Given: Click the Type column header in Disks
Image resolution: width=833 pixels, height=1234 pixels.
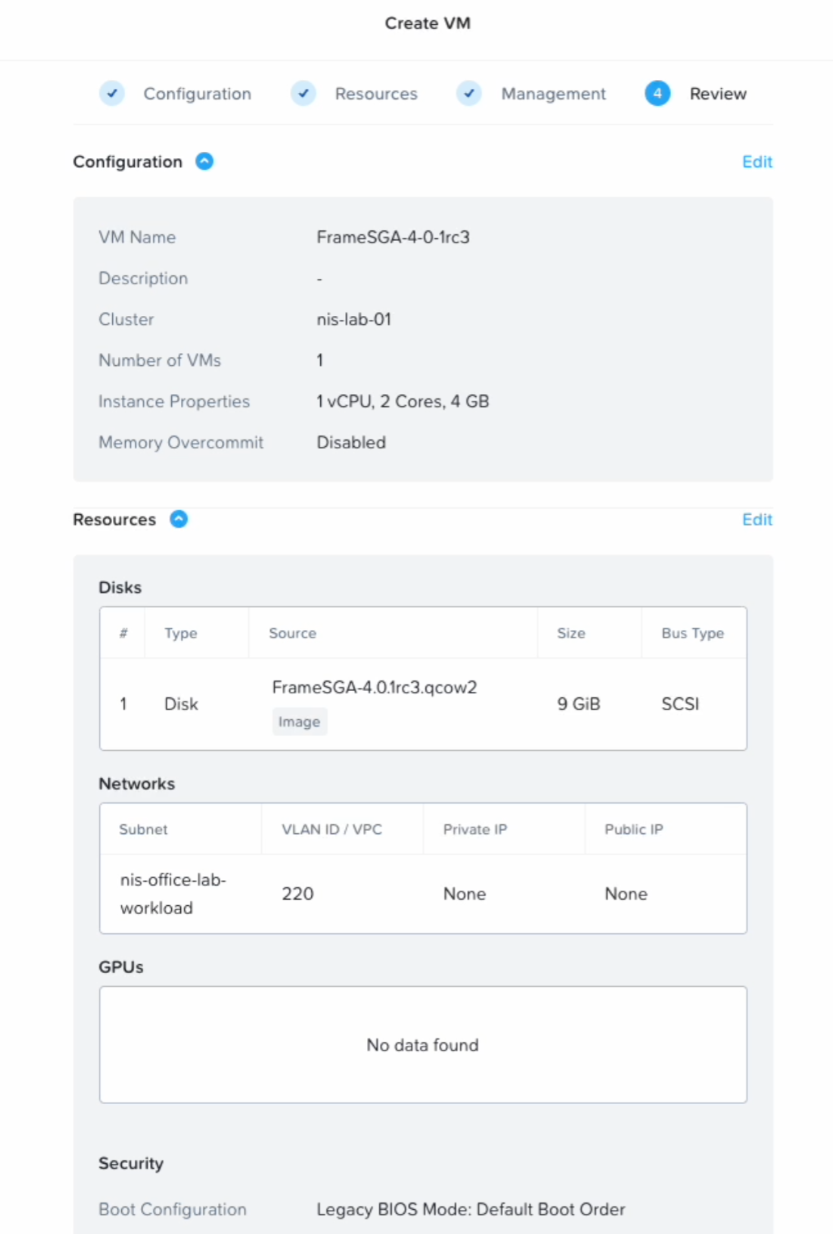Looking at the screenshot, I should 181,633.
